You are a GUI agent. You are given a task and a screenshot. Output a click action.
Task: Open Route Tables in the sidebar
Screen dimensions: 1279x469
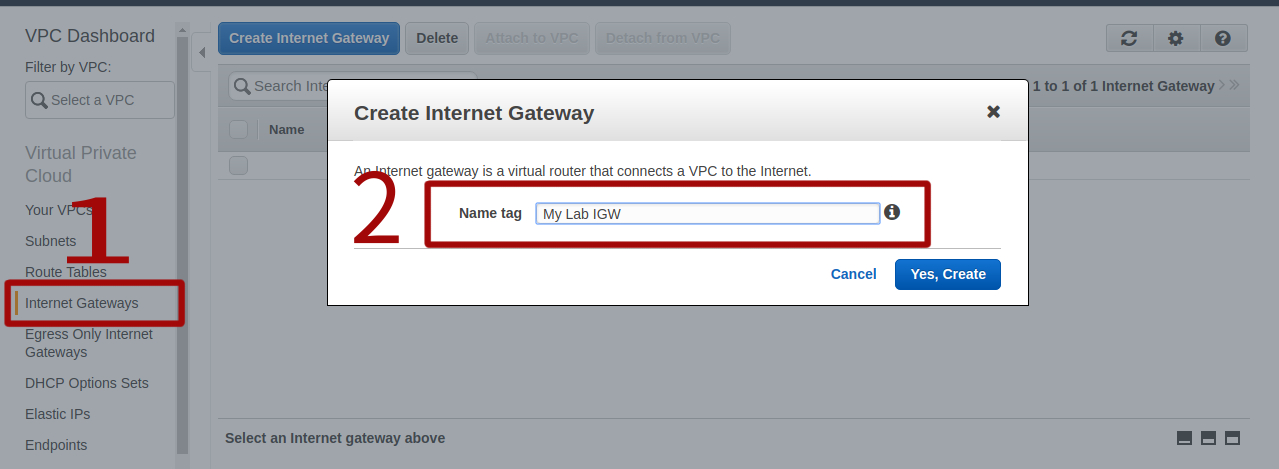tap(66, 272)
